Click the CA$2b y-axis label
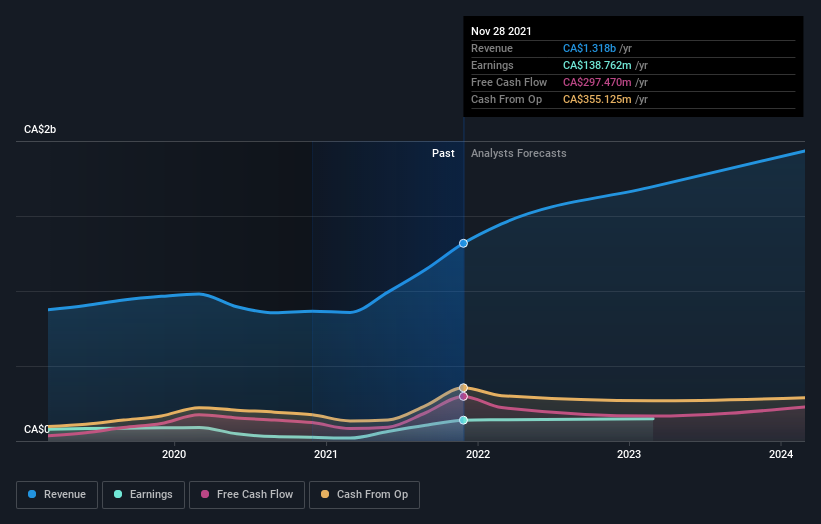821x524 pixels. click(40, 129)
